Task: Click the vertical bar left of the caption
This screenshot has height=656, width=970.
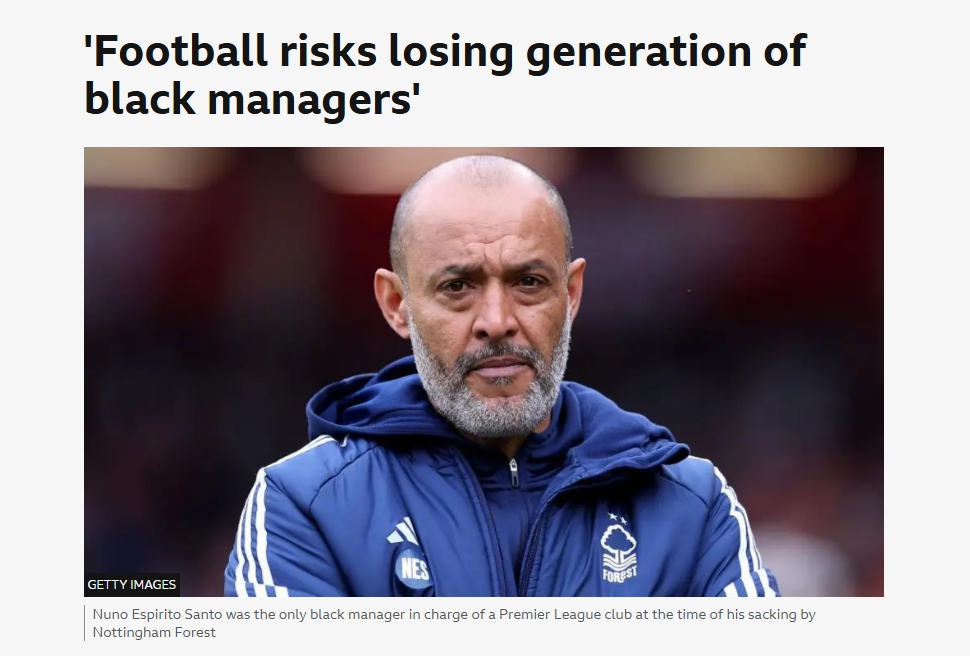Action: (85, 623)
